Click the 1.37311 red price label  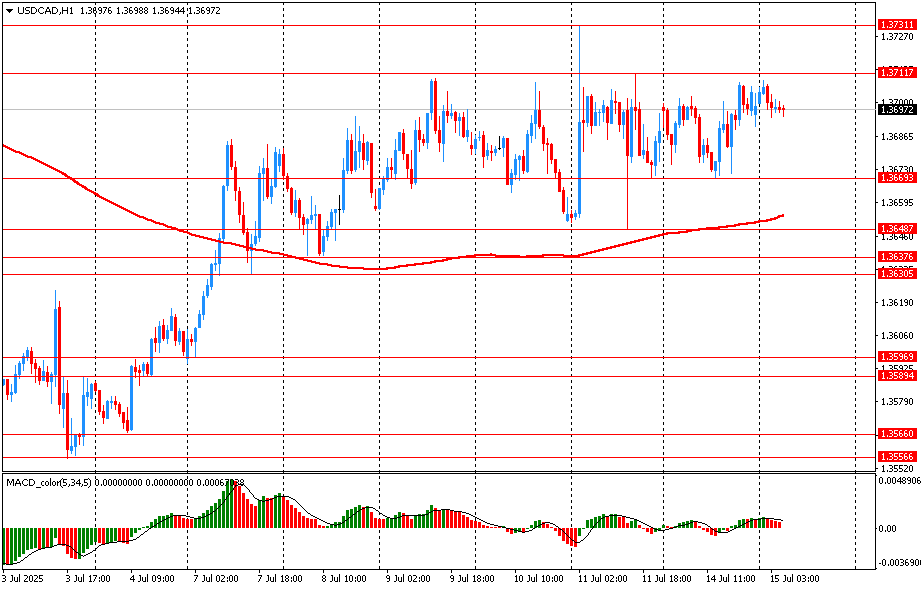coord(897,24)
